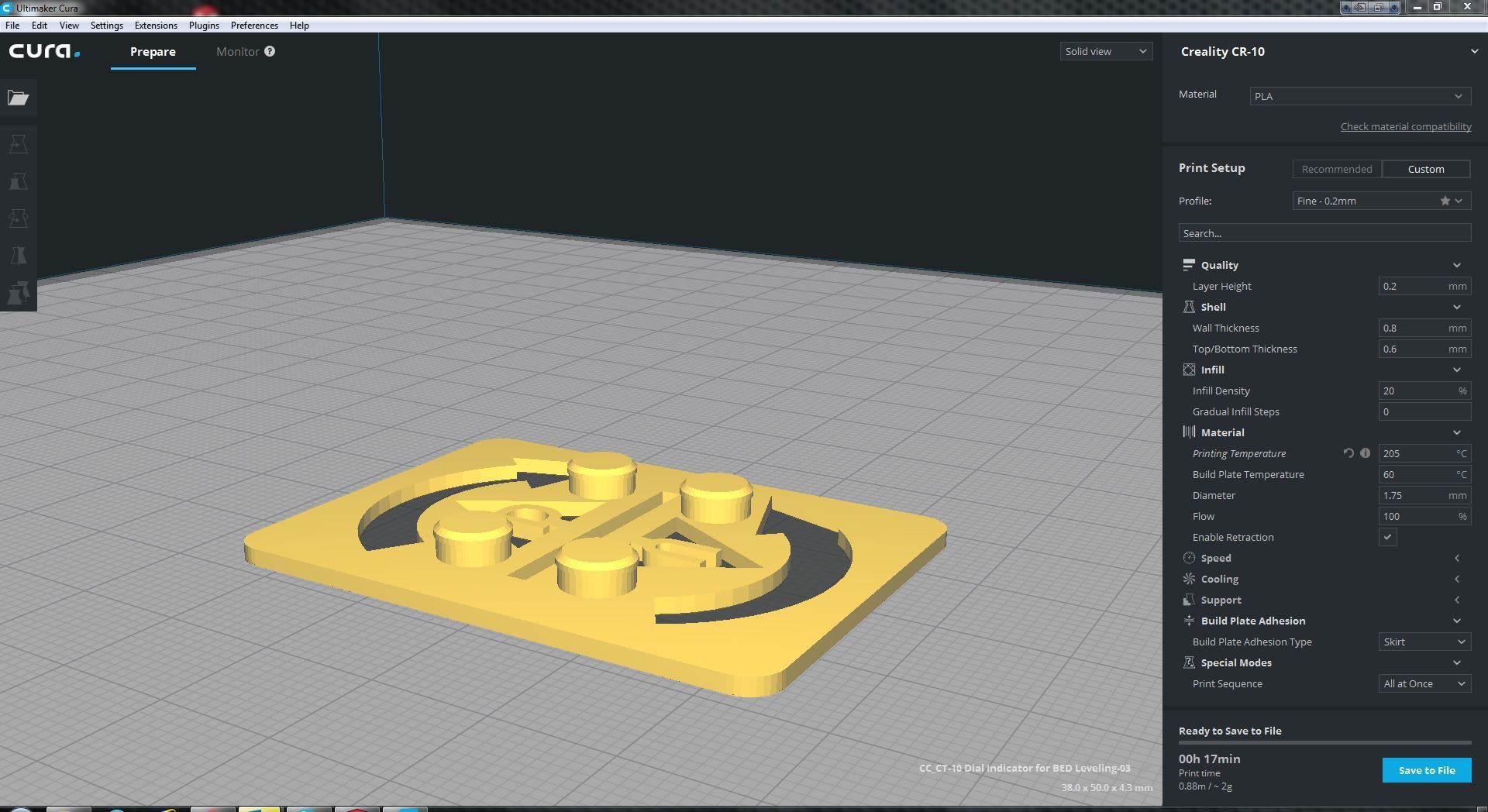The width and height of the screenshot is (1488, 812).
Task: Switch to the Monitor tab
Action: pos(237,51)
